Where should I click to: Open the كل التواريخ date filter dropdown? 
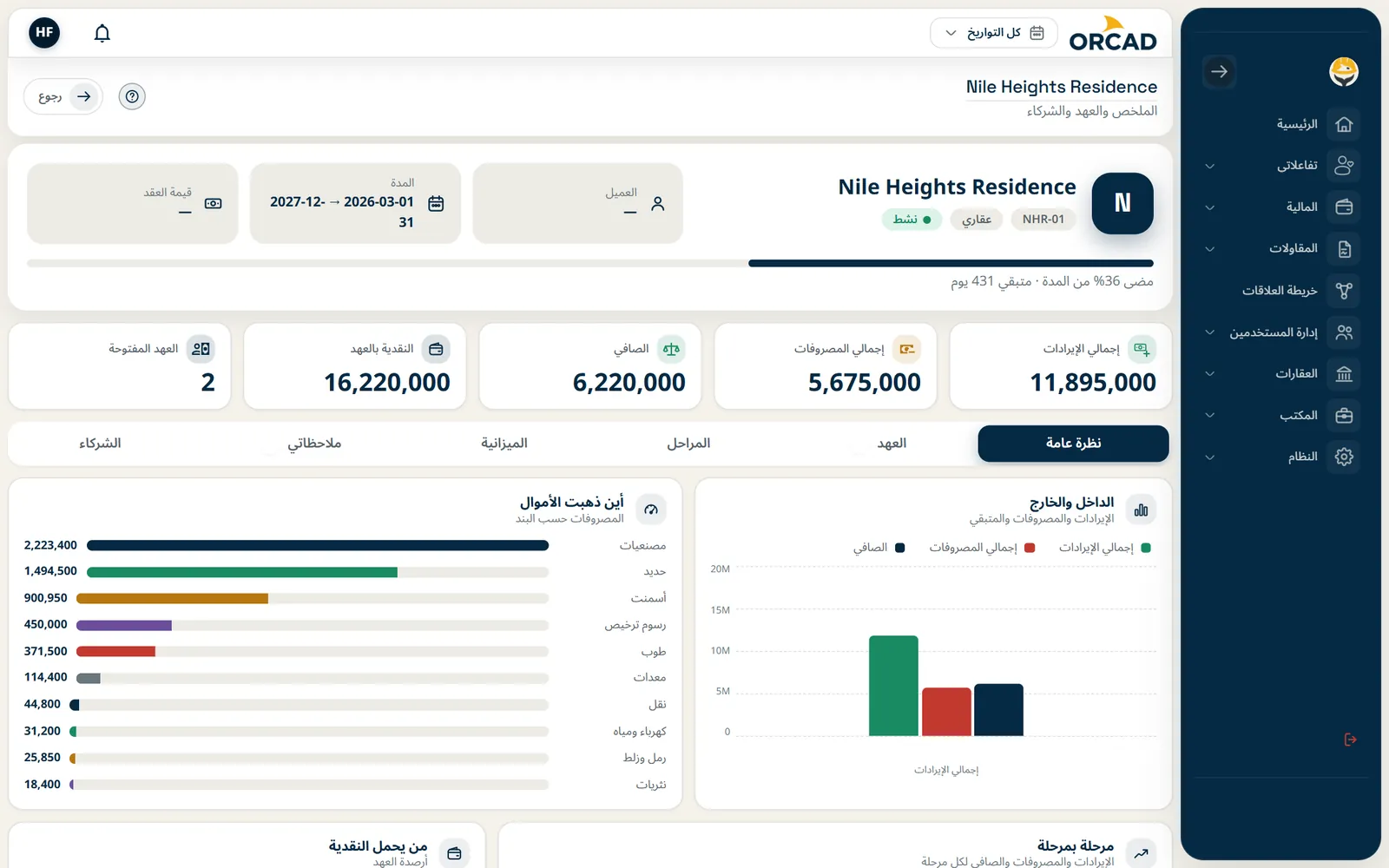(x=994, y=33)
